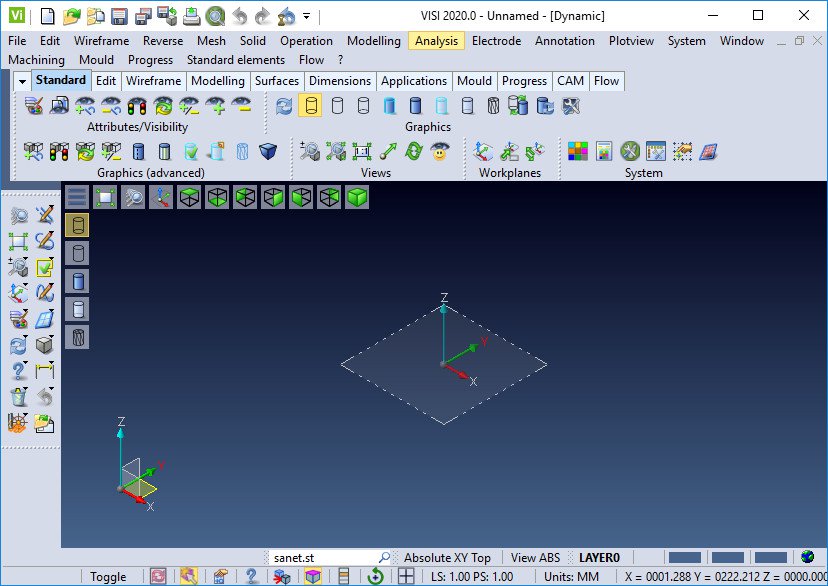
Task: Click the four-pane window icon in status bar
Action: click(406, 576)
